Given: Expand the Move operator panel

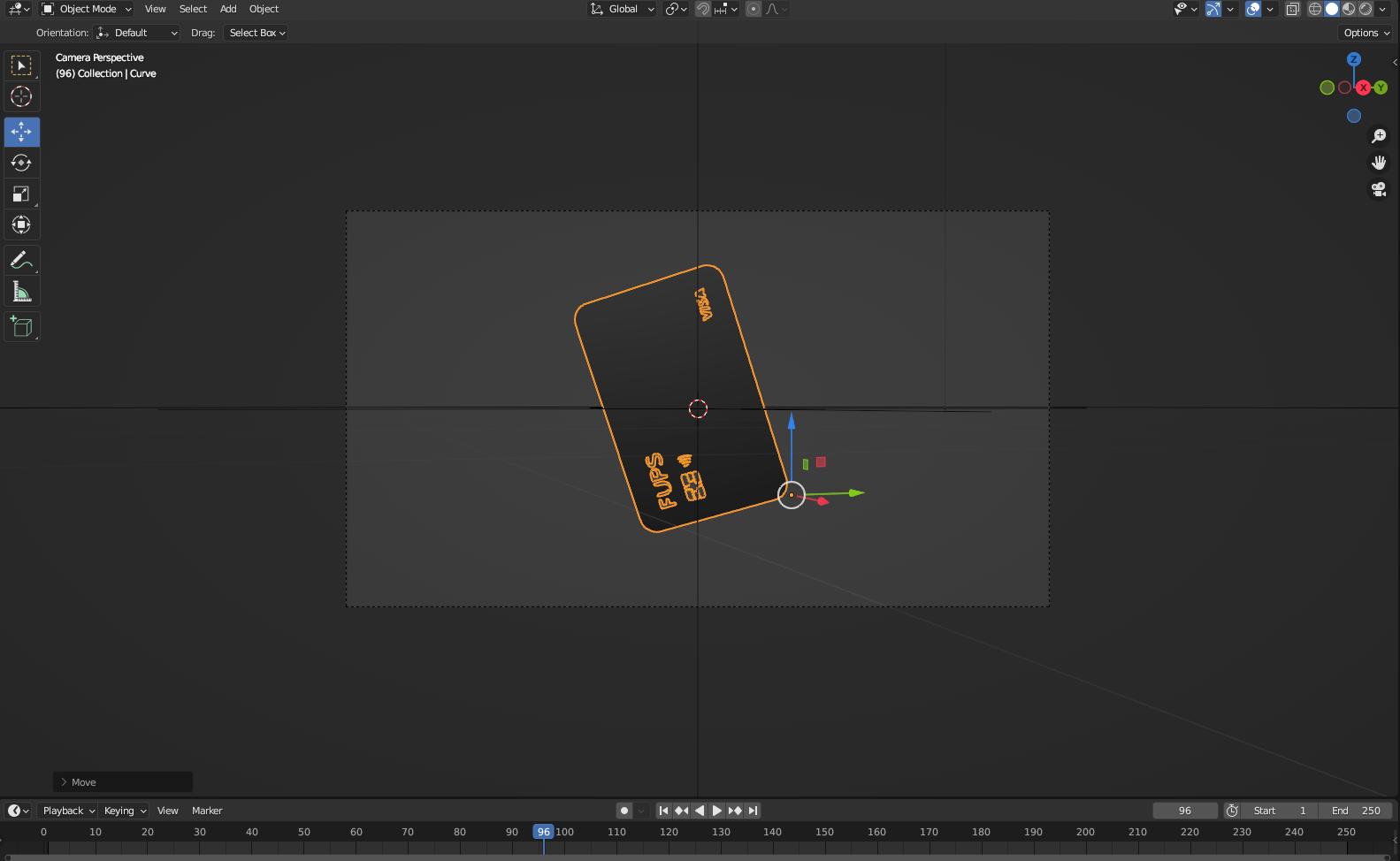Looking at the screenshot, I should click(x=123, y=782).
